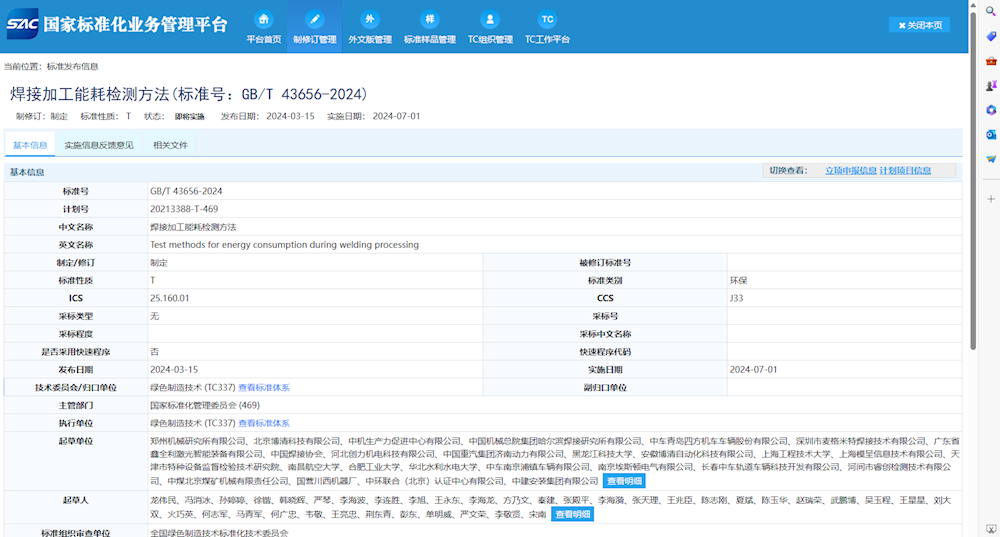The width and height of the screenshot is (1000, 537).
Task: Click the red toolbox sidebar icon
Action: pos(991,61)
